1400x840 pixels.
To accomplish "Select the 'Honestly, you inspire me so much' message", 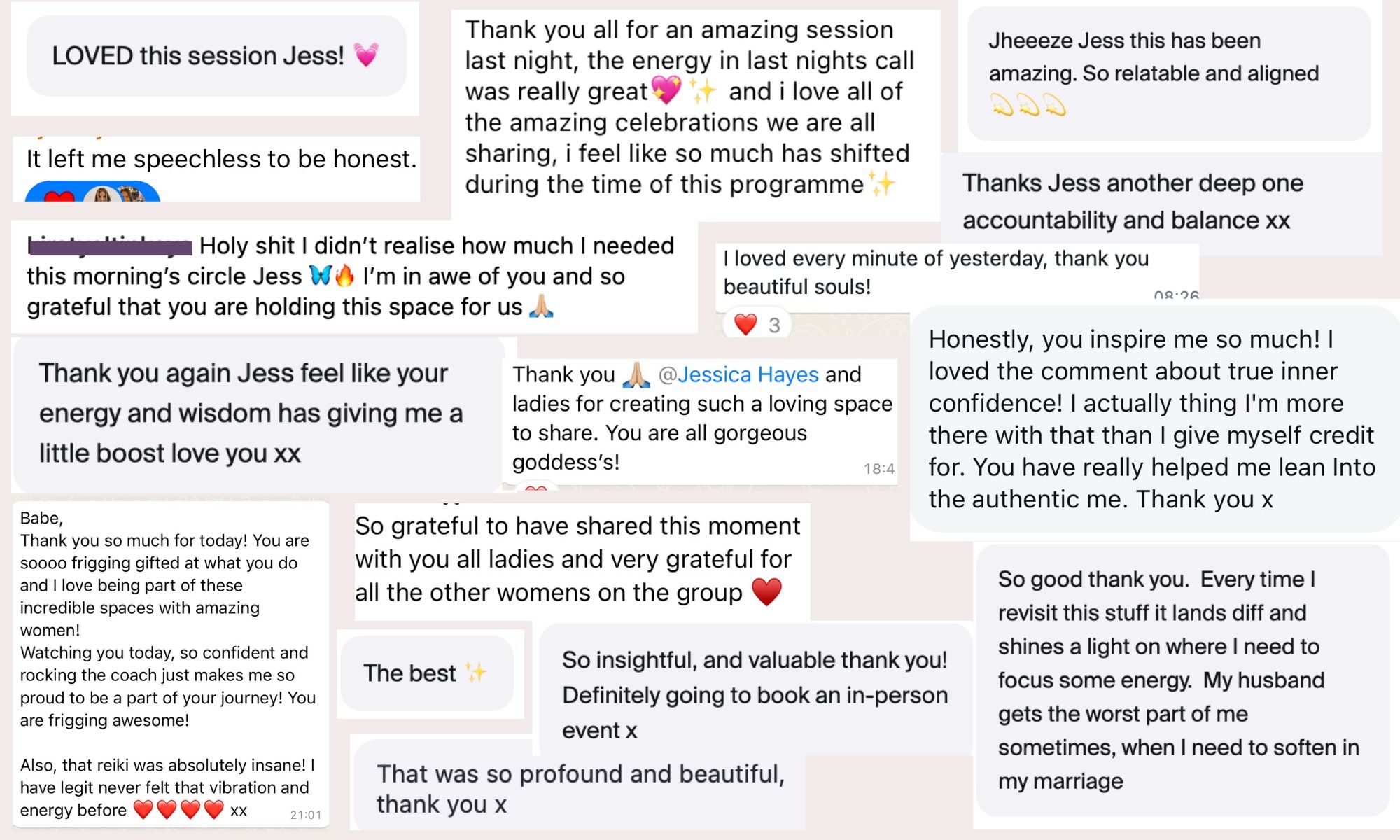I will pyautogui.click(x=1154, y=419).
